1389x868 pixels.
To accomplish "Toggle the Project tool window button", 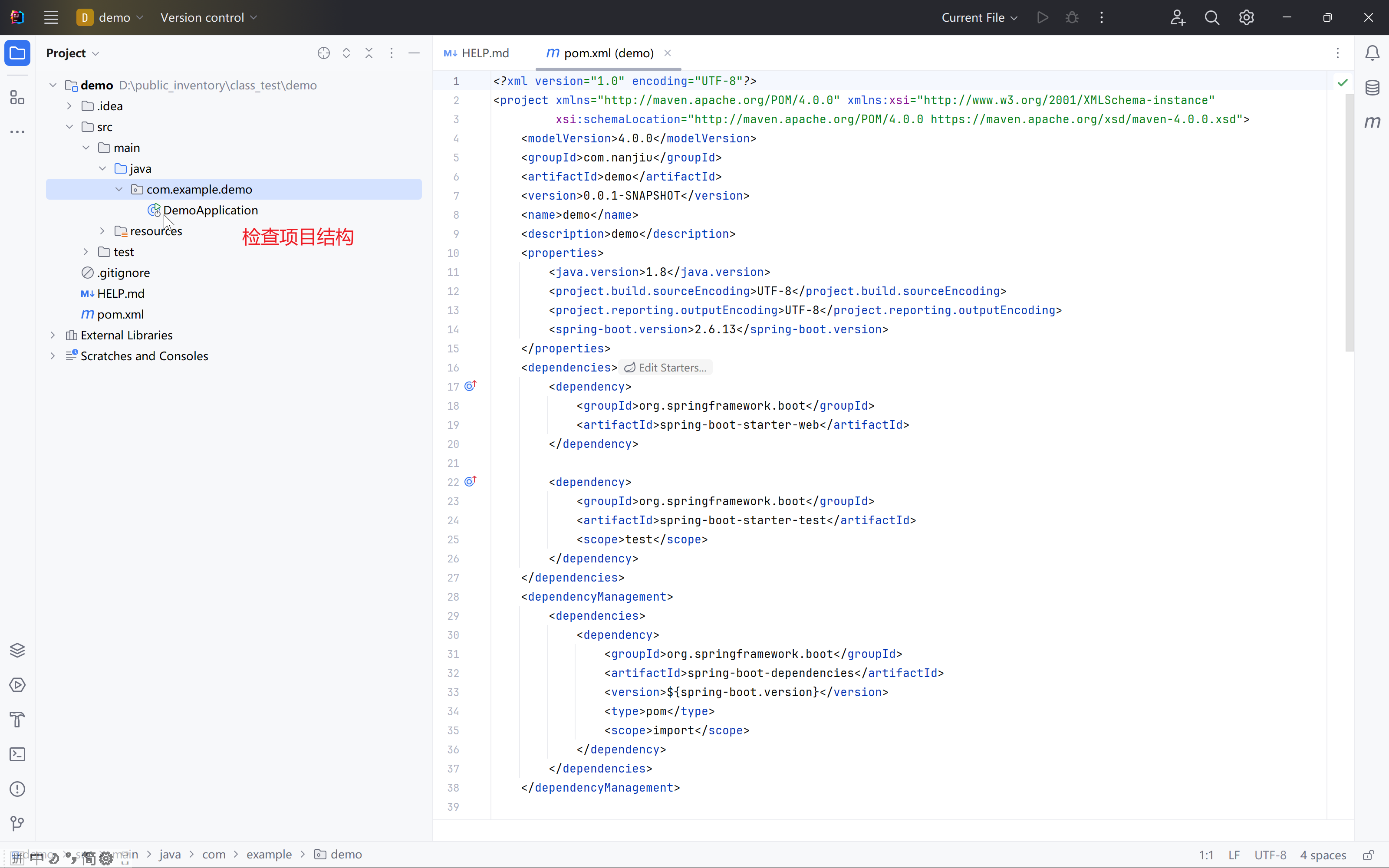I will [x=17, y=53].
